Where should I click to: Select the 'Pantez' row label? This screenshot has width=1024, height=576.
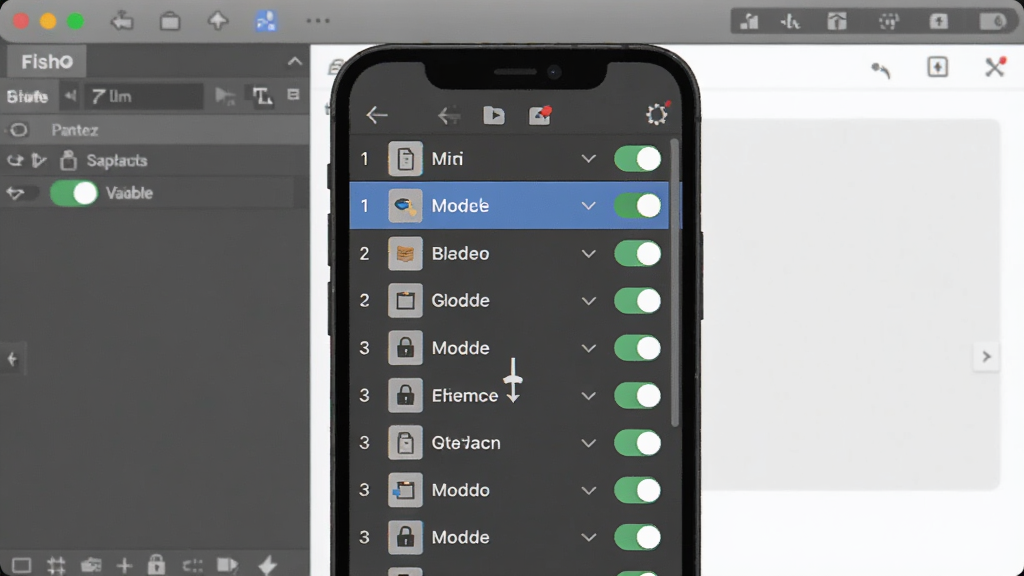(x=74, y=130)
